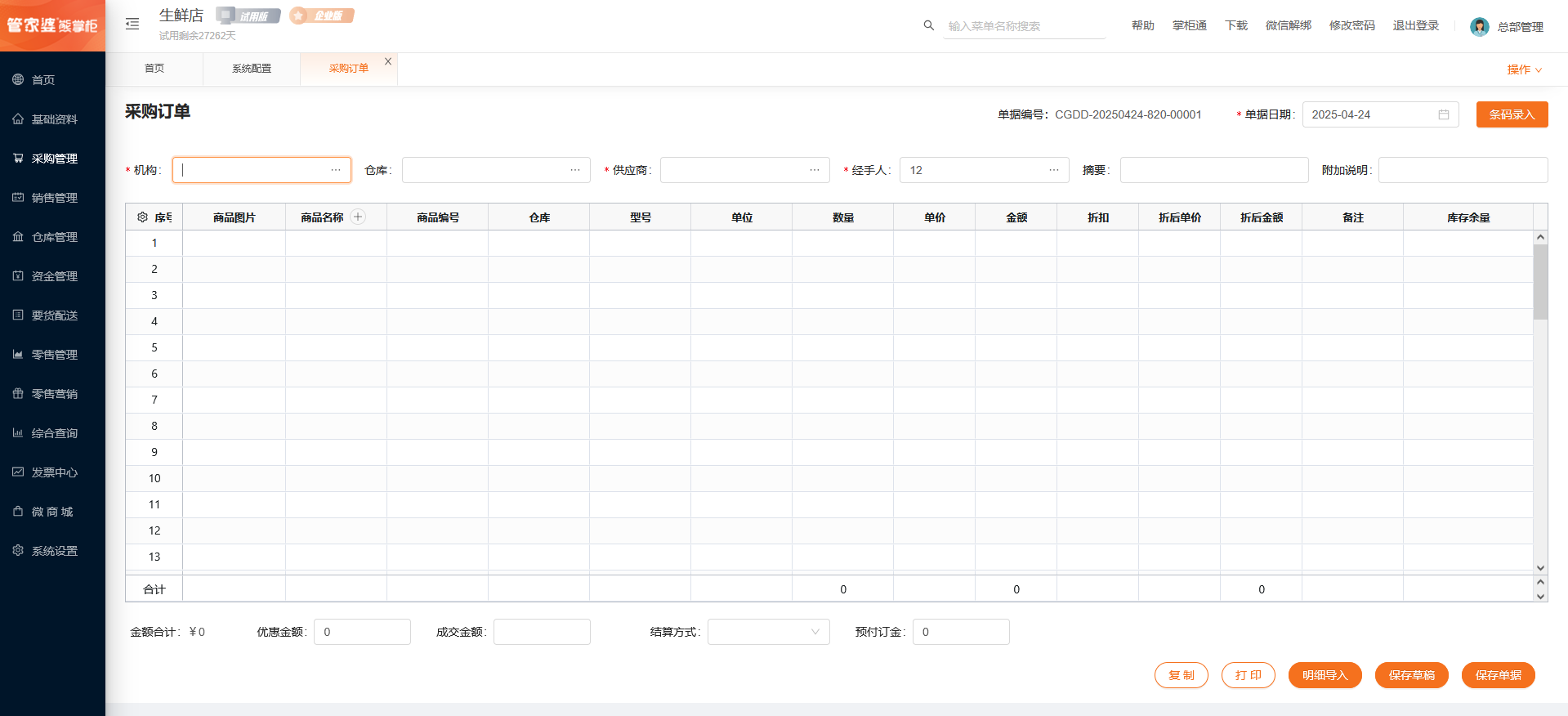Select the 采购订单 tab

pos(349,69)
